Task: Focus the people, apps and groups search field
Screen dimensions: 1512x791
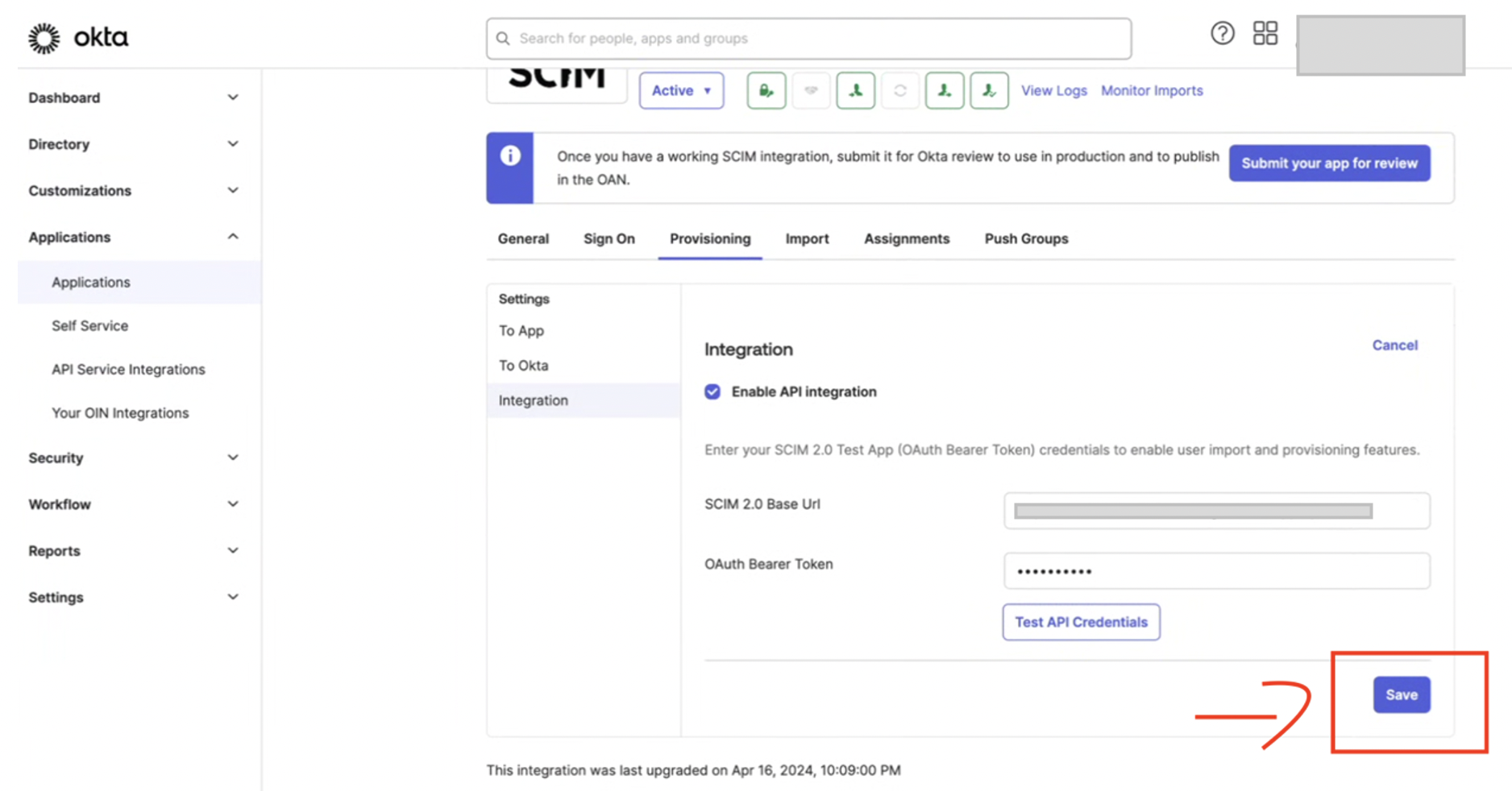Action: pyautogui.click(x=808, y=39)
